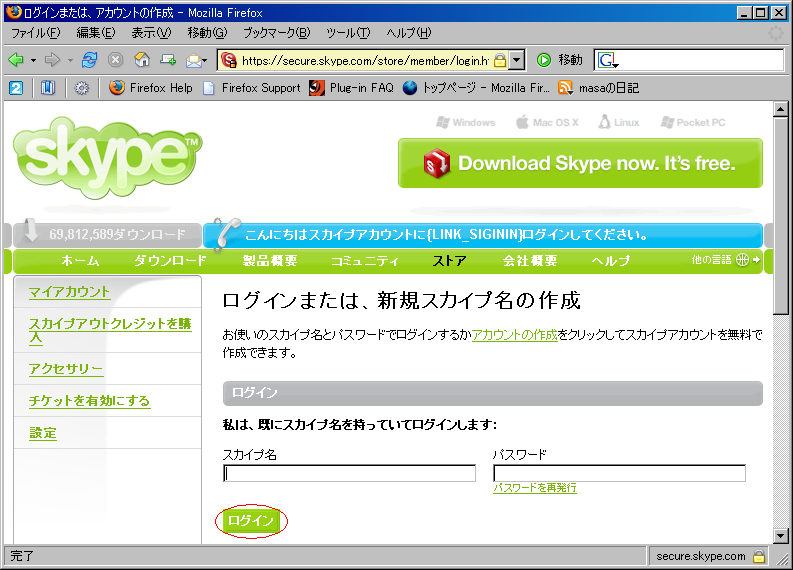
Task: Click the Reload page toolbar icon
Action: (x=90, y=60)
